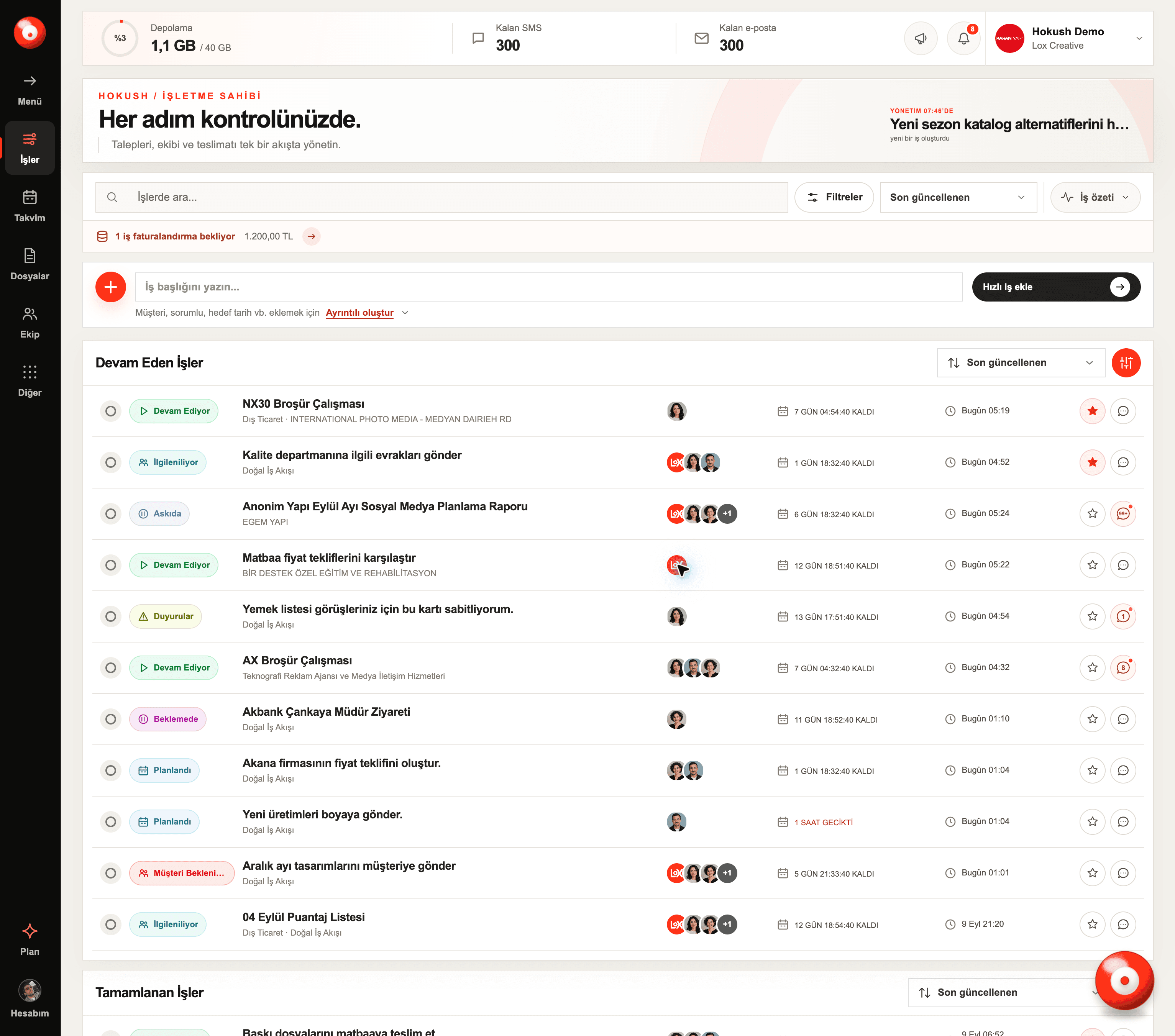Click the +1 avatars on Aralık ayı row
This screenshot has width=1175, height=1036.
coord(727,873)
